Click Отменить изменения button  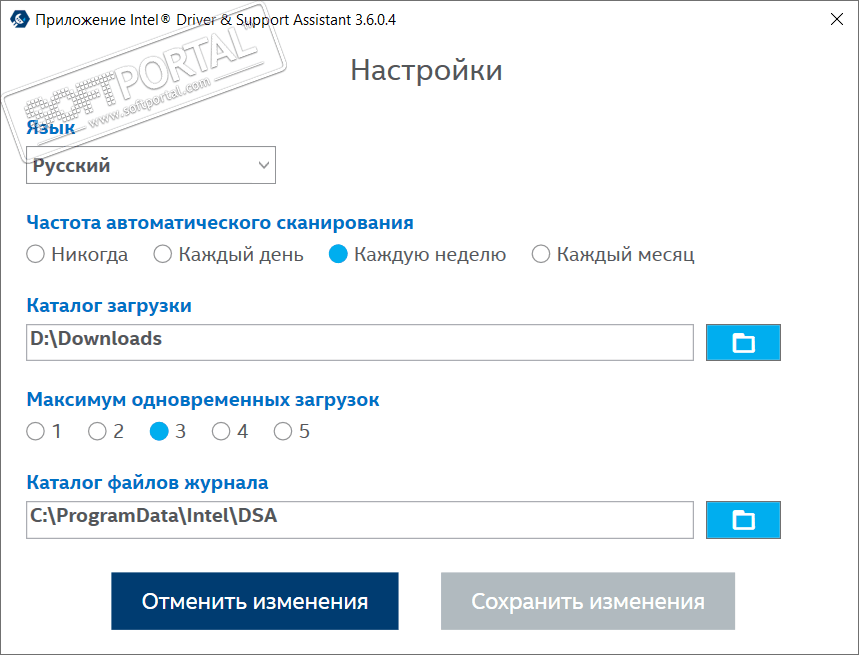point(255,601)
